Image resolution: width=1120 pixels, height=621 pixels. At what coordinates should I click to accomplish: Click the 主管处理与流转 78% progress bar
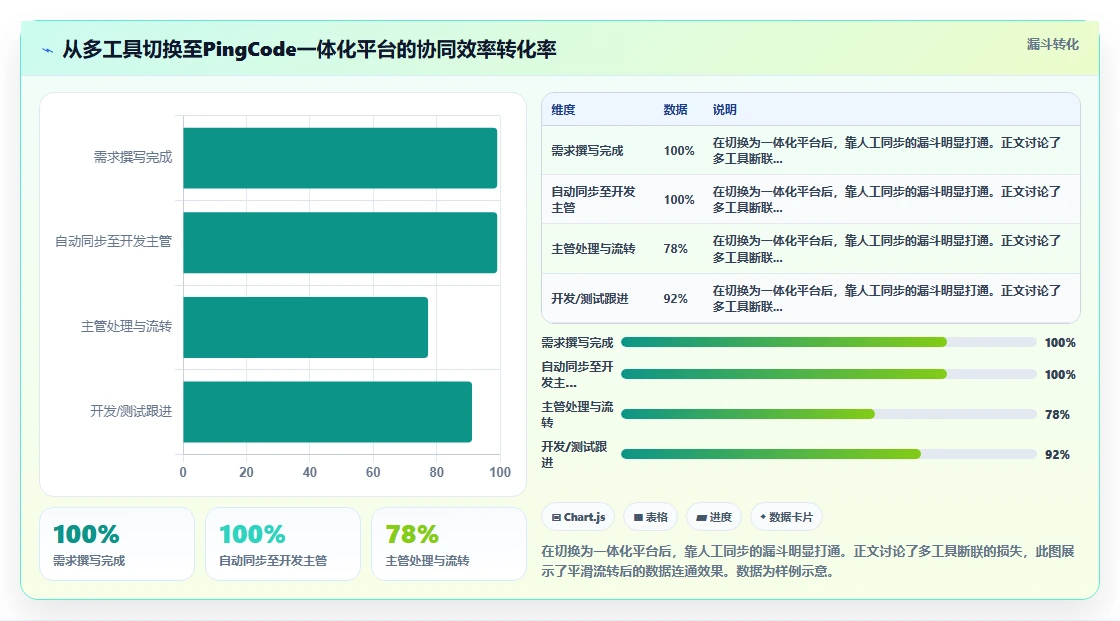(829, 414)
